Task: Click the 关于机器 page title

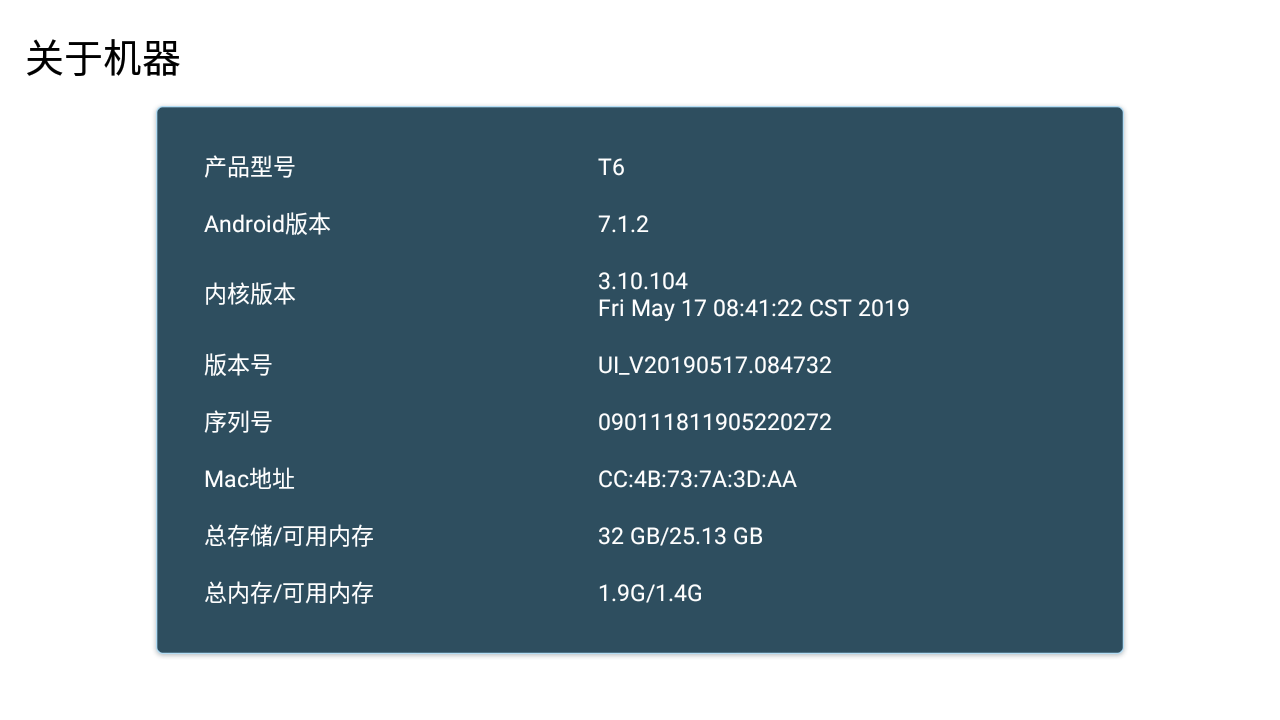Action: 103,59
